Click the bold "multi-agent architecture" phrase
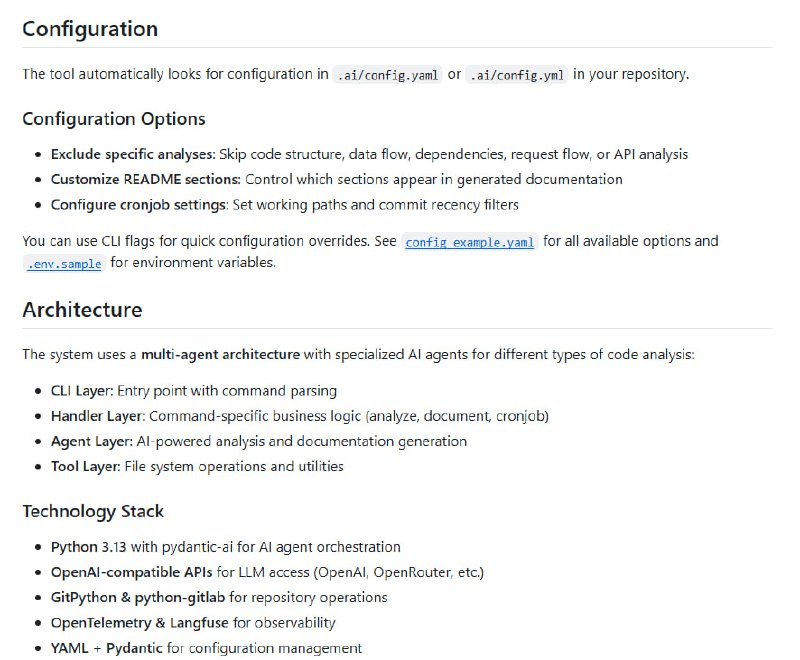The height and width of the screenshot is (660, 800). click(220, 354)
